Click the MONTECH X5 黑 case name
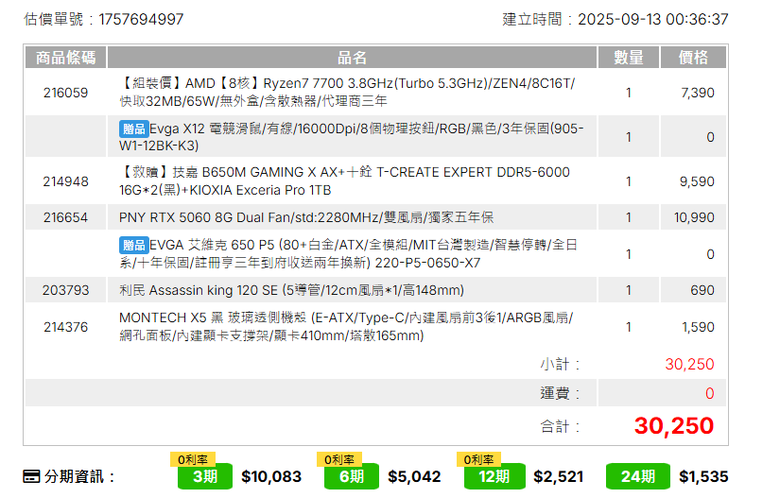780x498 pixels. point(346,326)
